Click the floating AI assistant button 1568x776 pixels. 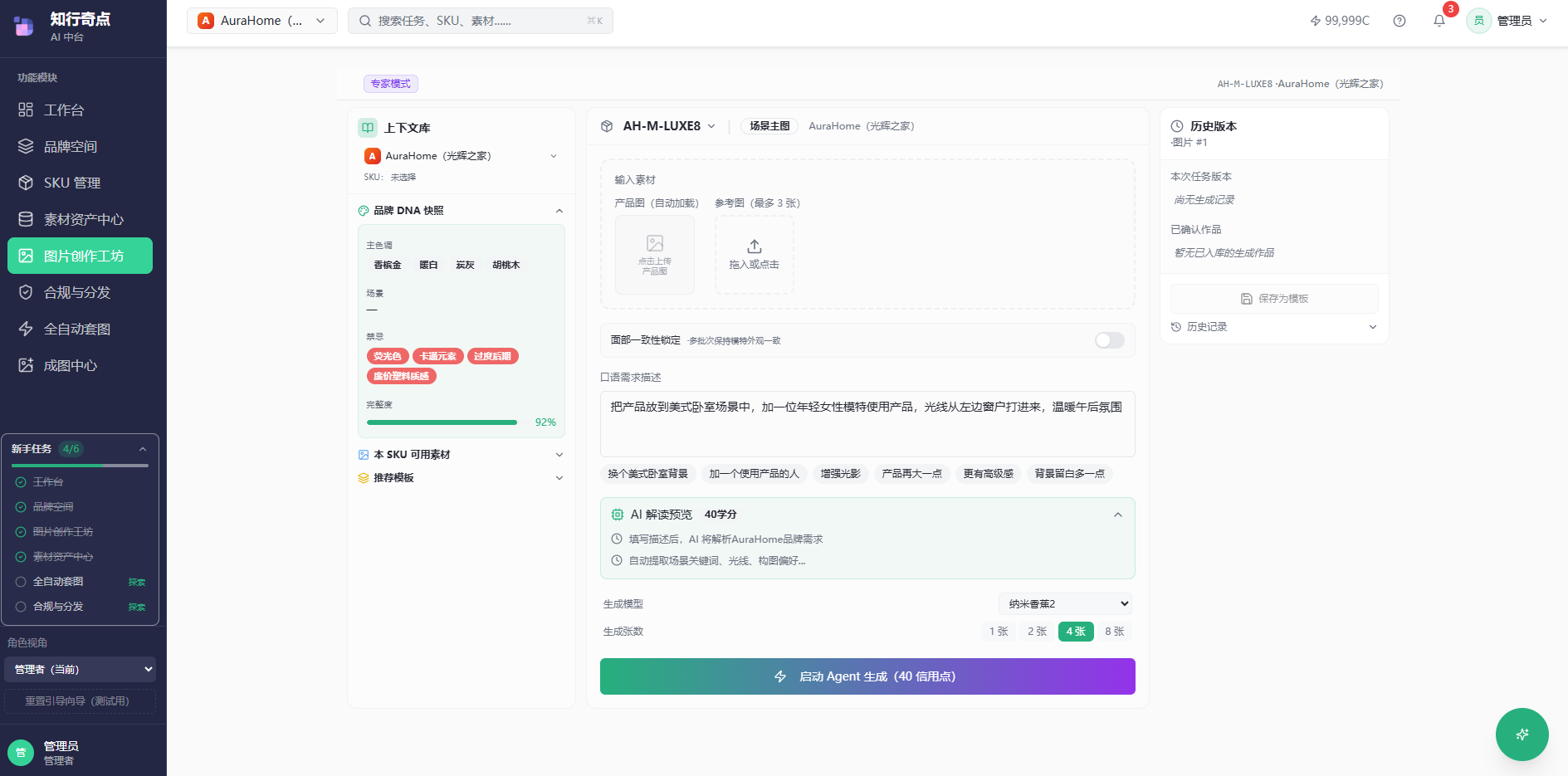(x=1522, y=735)
